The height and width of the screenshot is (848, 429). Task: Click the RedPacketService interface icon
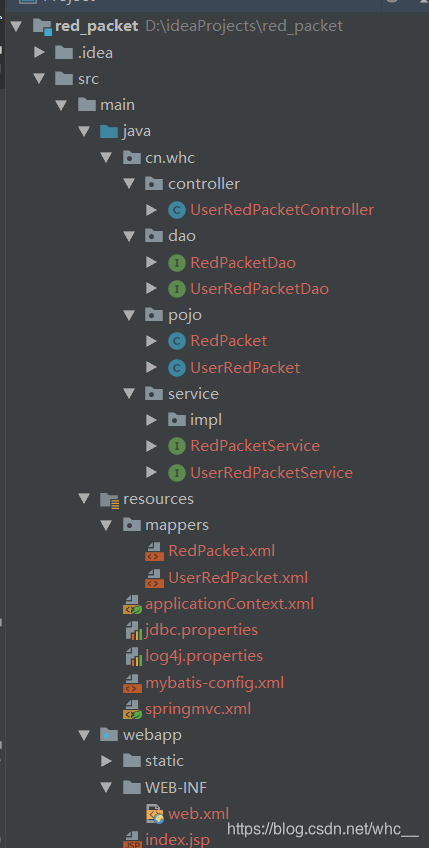coord(177,446)
